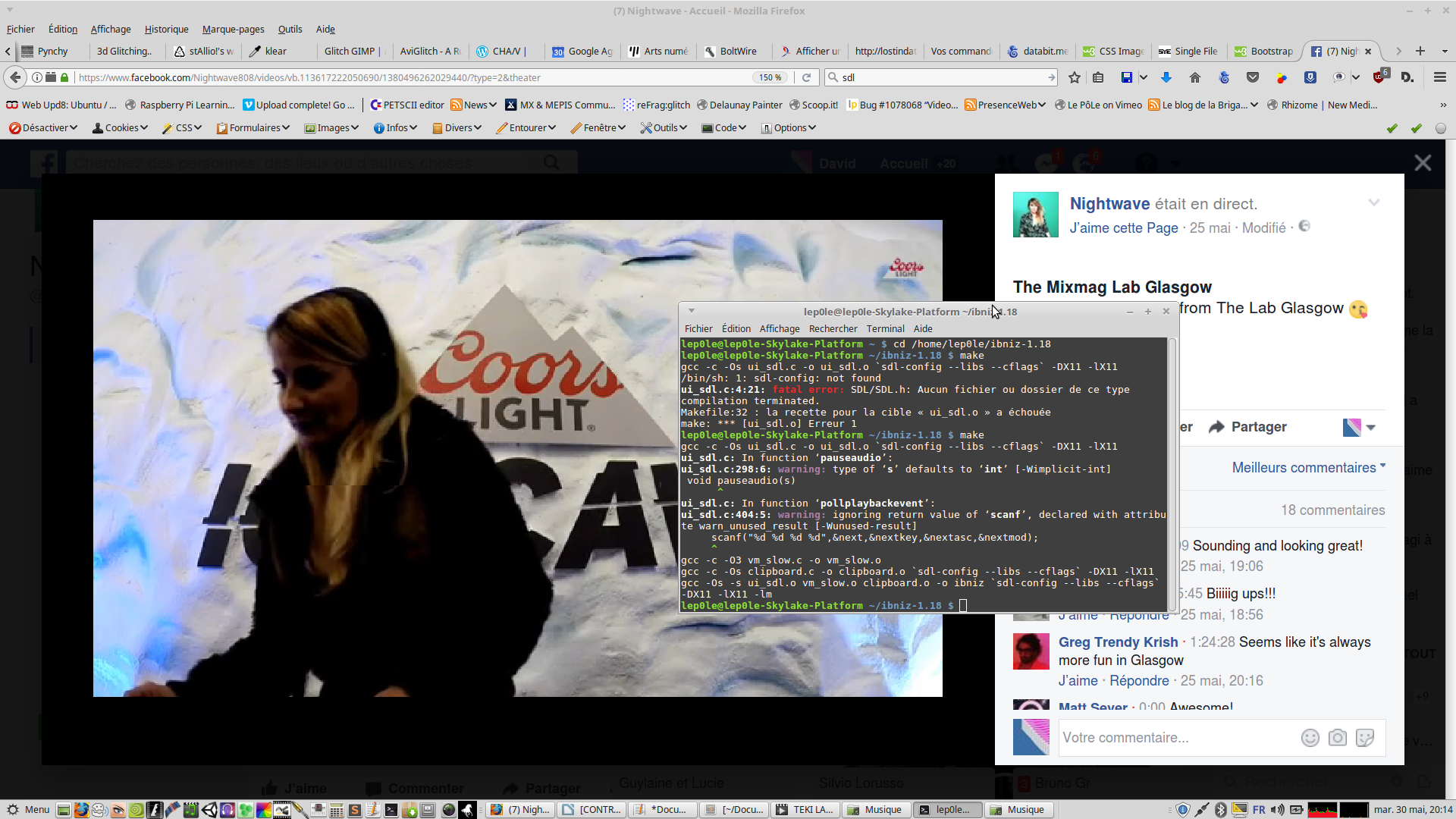Open the emoji picker in comment box
The width and height of the screenshot is (1456, 819).
pos(1310,738)
